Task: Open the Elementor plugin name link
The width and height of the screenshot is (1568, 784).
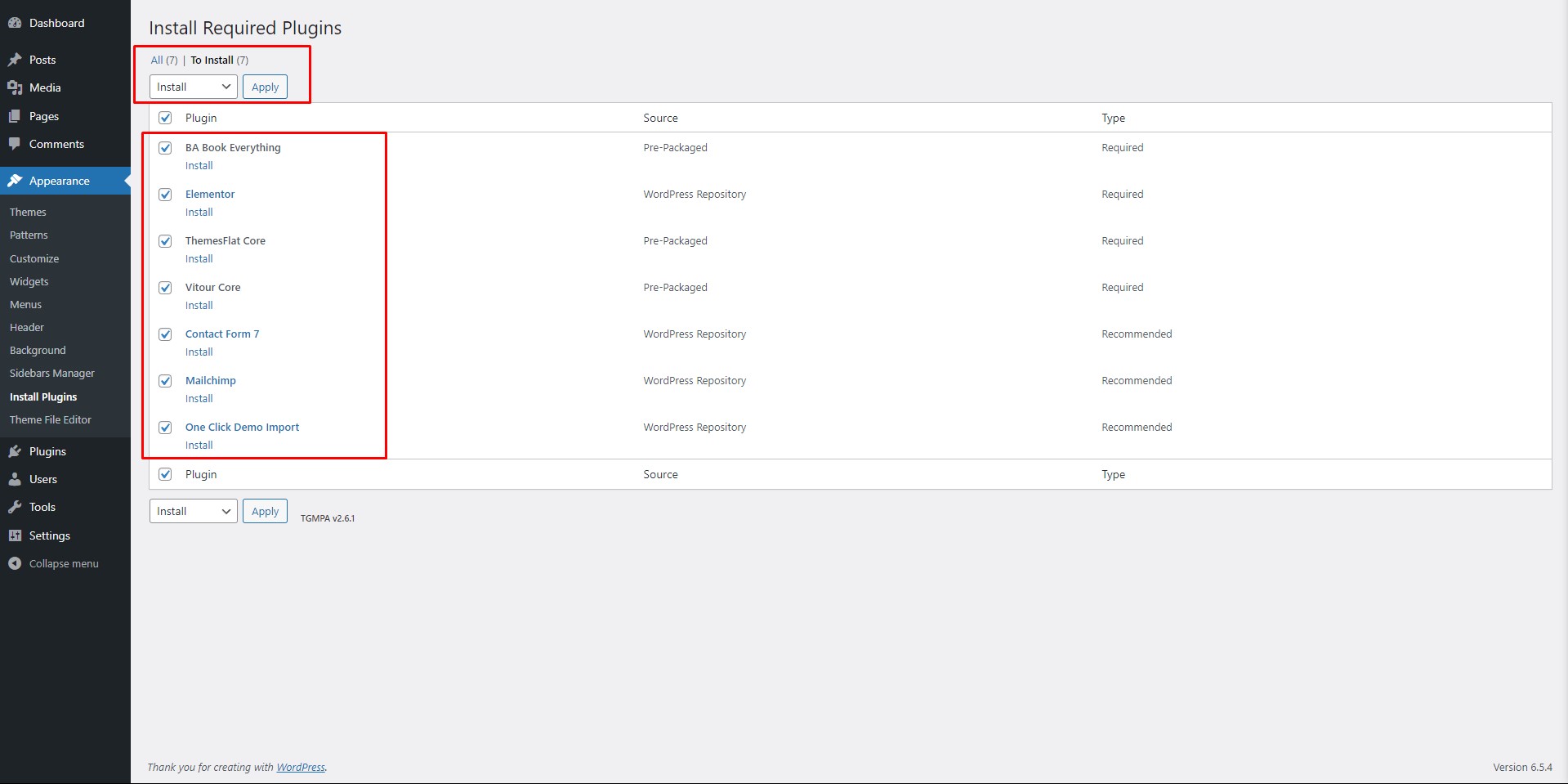Action: point(210,194)
